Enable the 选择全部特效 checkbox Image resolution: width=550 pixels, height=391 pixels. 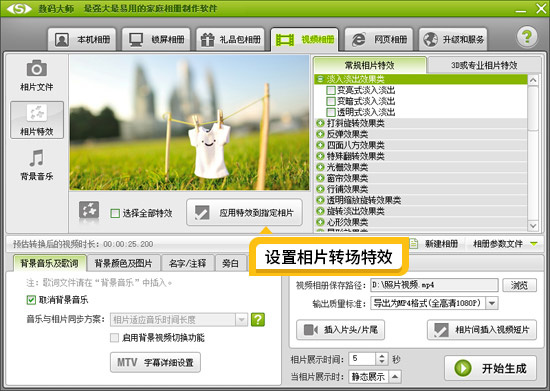[115, 213]
